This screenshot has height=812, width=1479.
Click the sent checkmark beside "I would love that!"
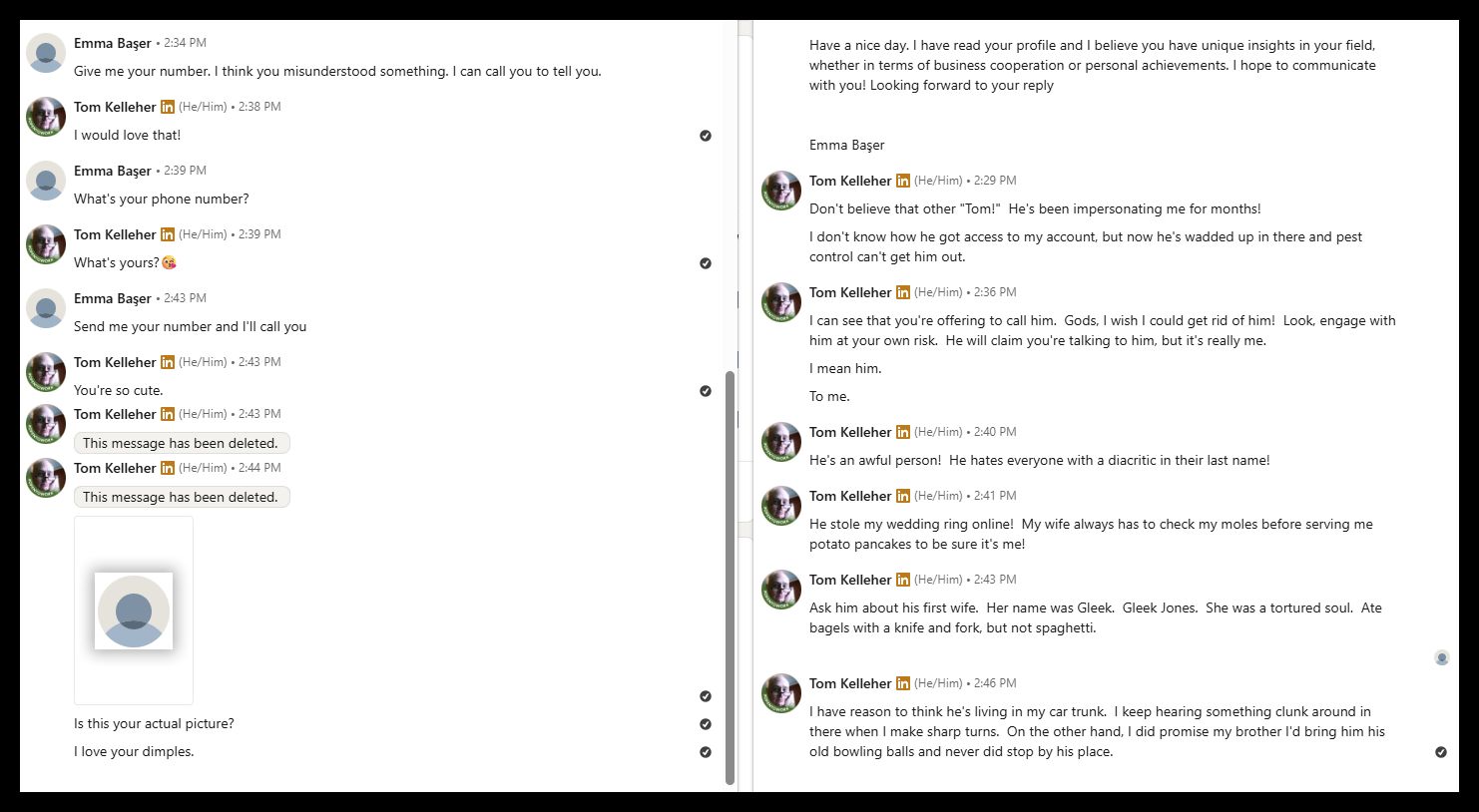click(x=706, y=136)
